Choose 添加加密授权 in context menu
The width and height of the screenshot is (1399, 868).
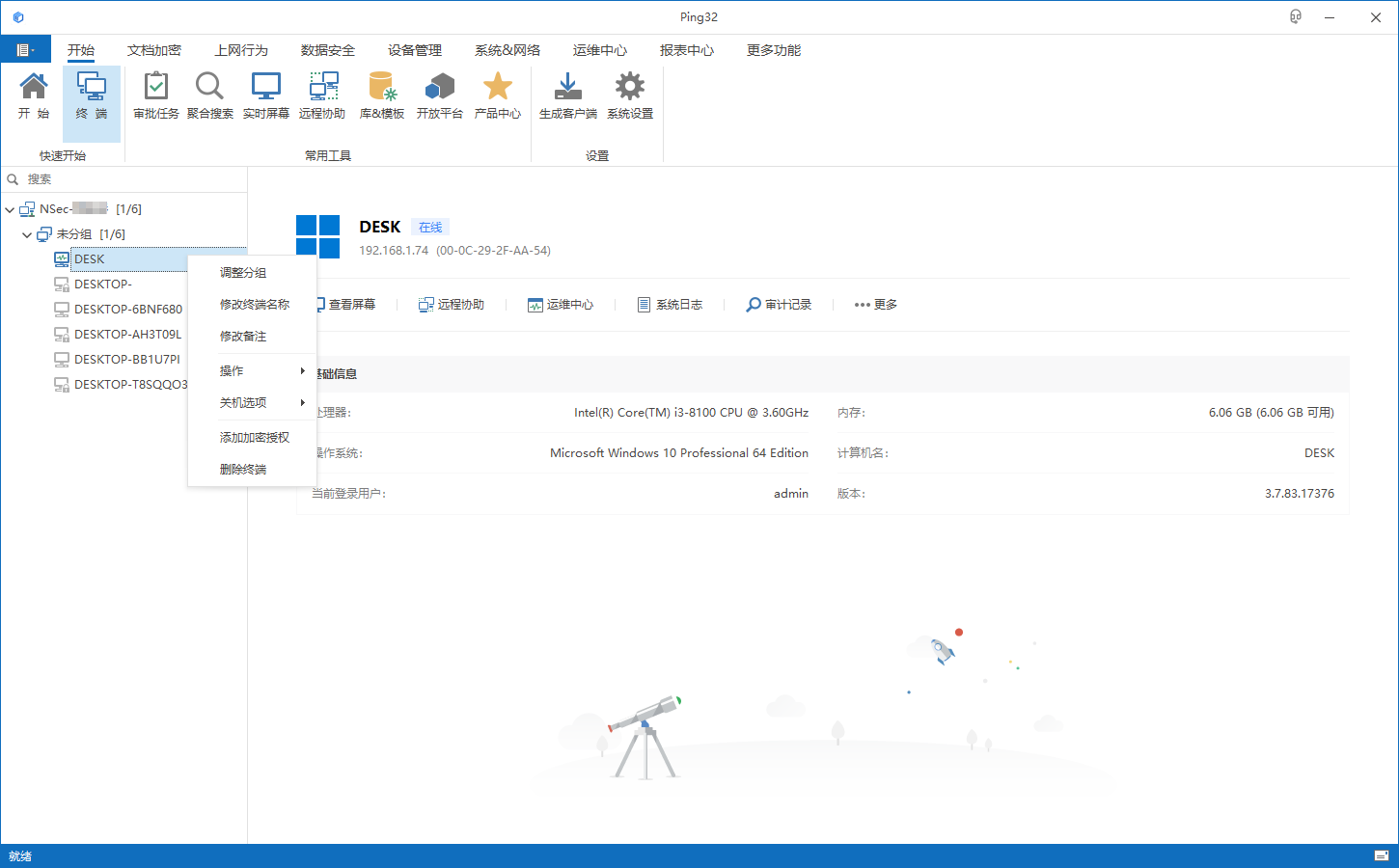[x=252, y=438]
